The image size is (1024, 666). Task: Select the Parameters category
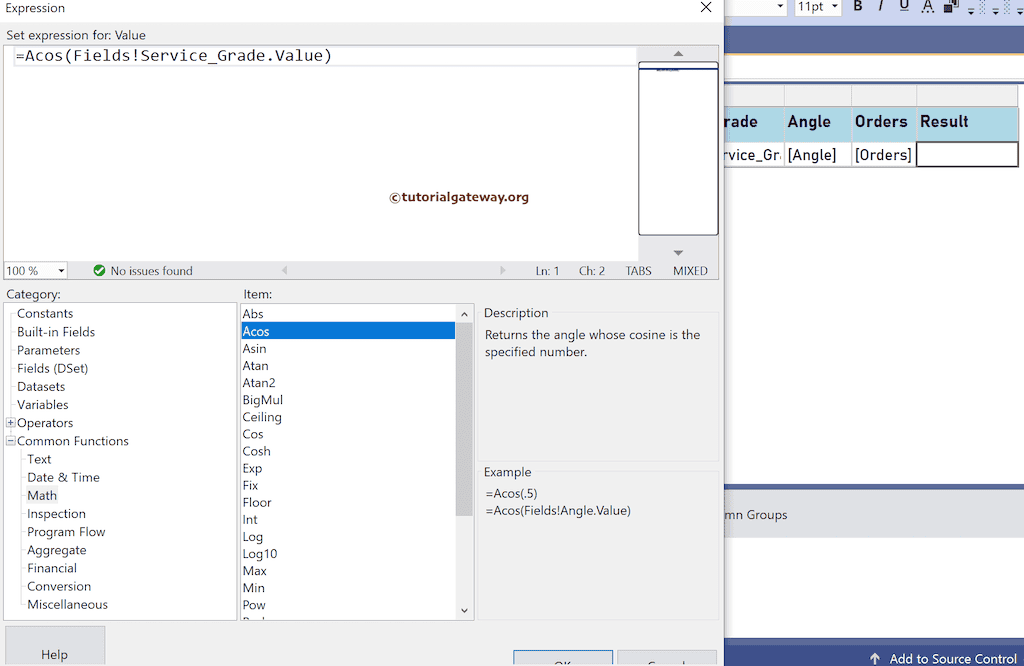tap(48, 350)
